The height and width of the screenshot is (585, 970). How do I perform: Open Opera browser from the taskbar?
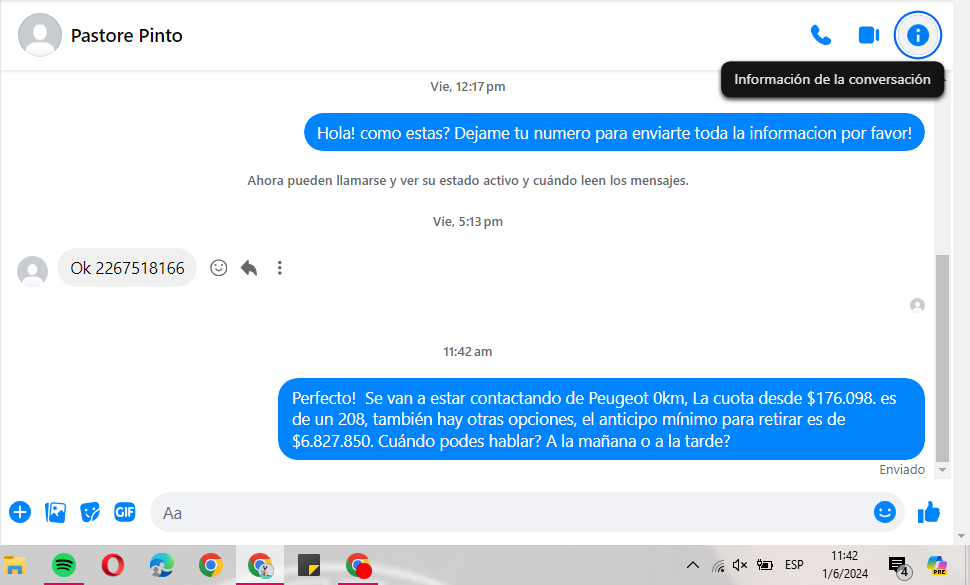pos(112,565)
